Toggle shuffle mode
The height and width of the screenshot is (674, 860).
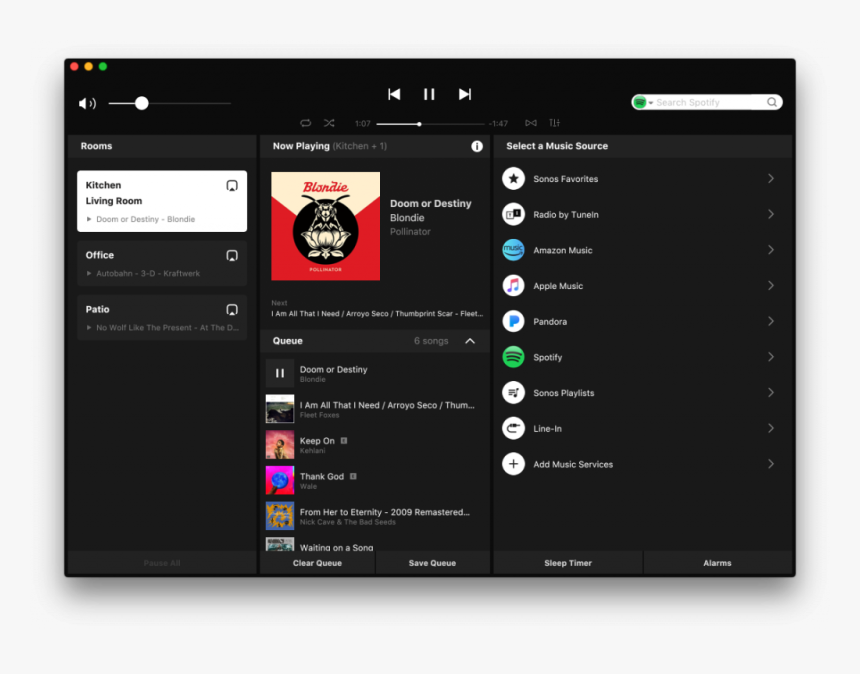click(329, 123)
